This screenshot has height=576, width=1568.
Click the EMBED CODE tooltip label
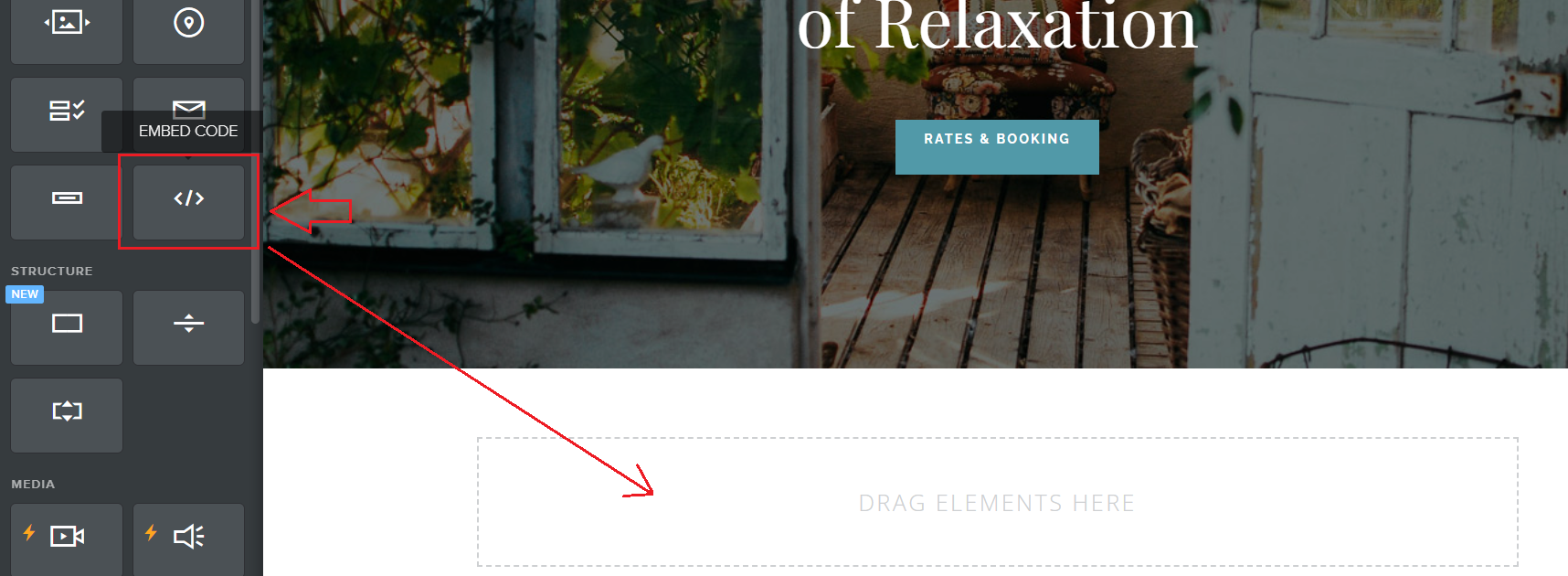pos(188,131)
